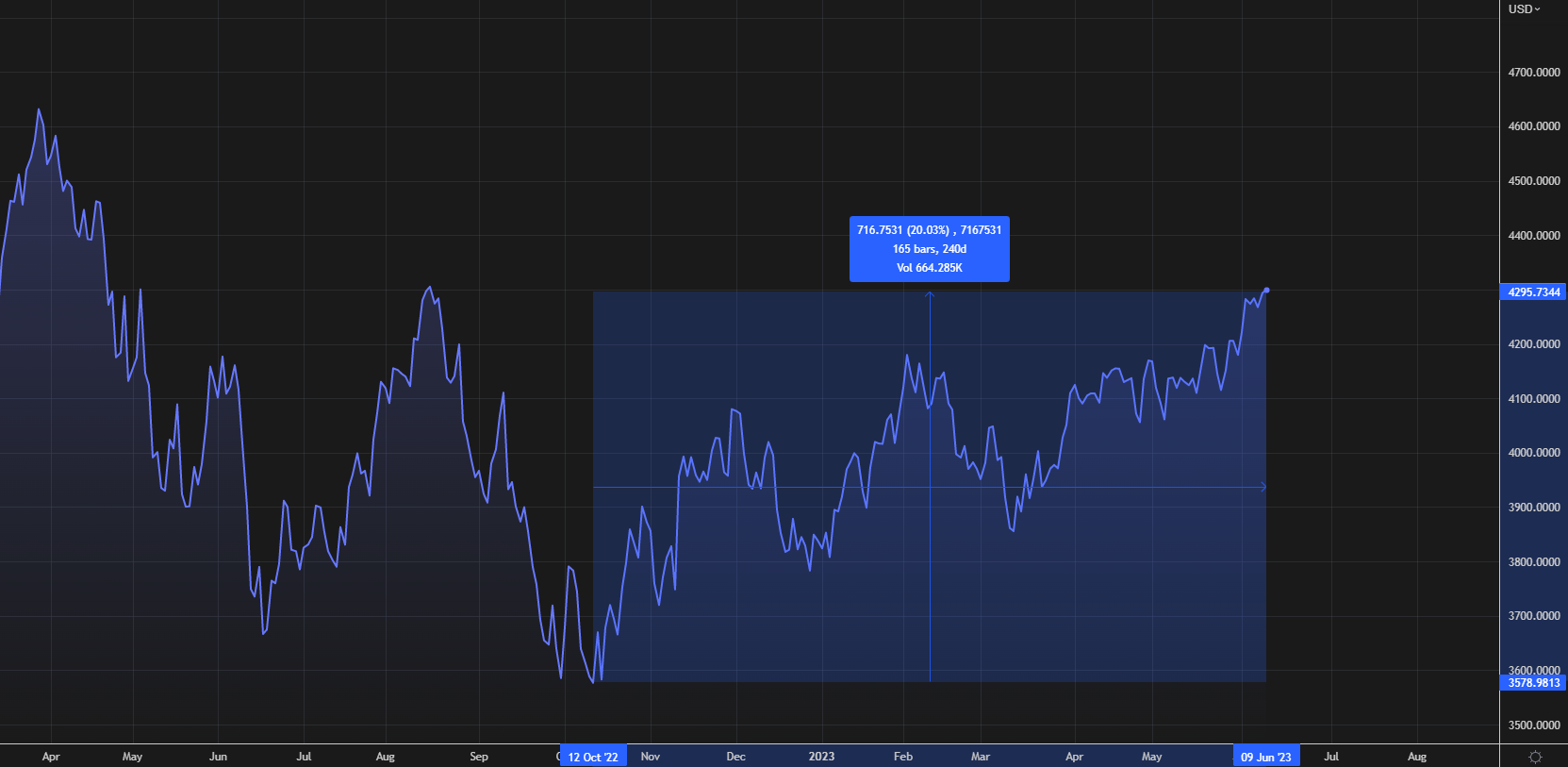Click the Feb label on time axis
The width and height of the screenshot is (1568, 767).
click(903, 757)
